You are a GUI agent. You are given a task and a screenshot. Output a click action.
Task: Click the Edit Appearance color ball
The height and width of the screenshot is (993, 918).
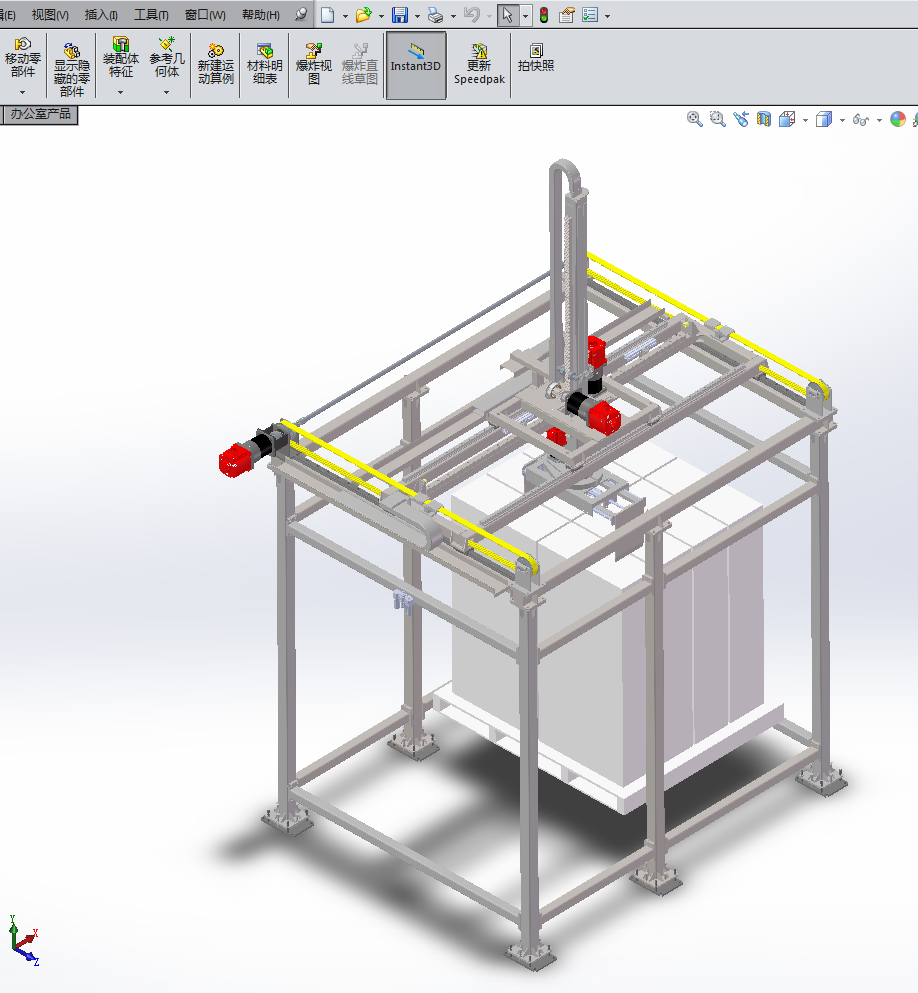[898, 119]
